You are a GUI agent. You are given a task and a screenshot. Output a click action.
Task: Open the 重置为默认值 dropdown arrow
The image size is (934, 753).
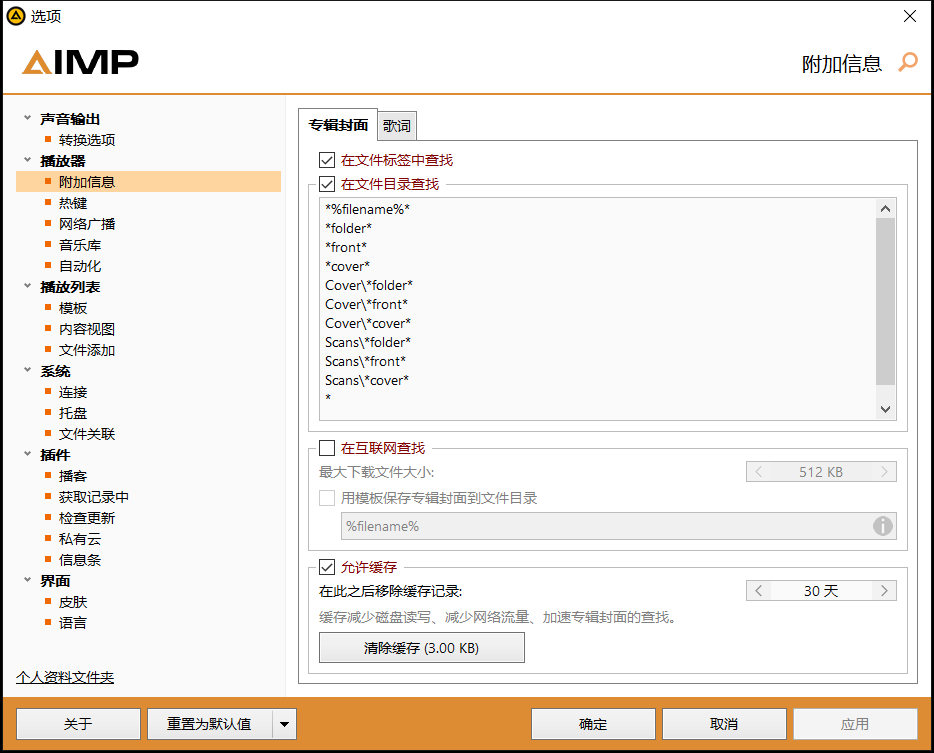[x=284, y=724]
